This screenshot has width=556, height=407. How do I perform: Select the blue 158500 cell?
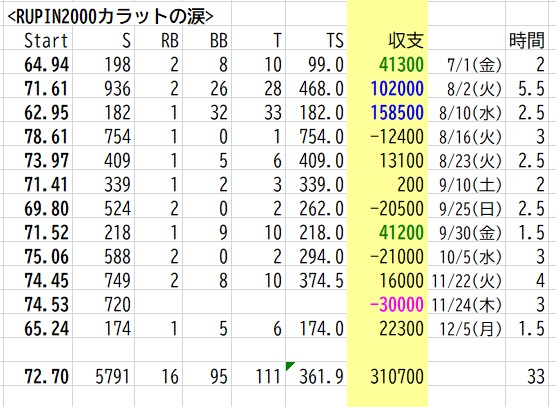397,112
